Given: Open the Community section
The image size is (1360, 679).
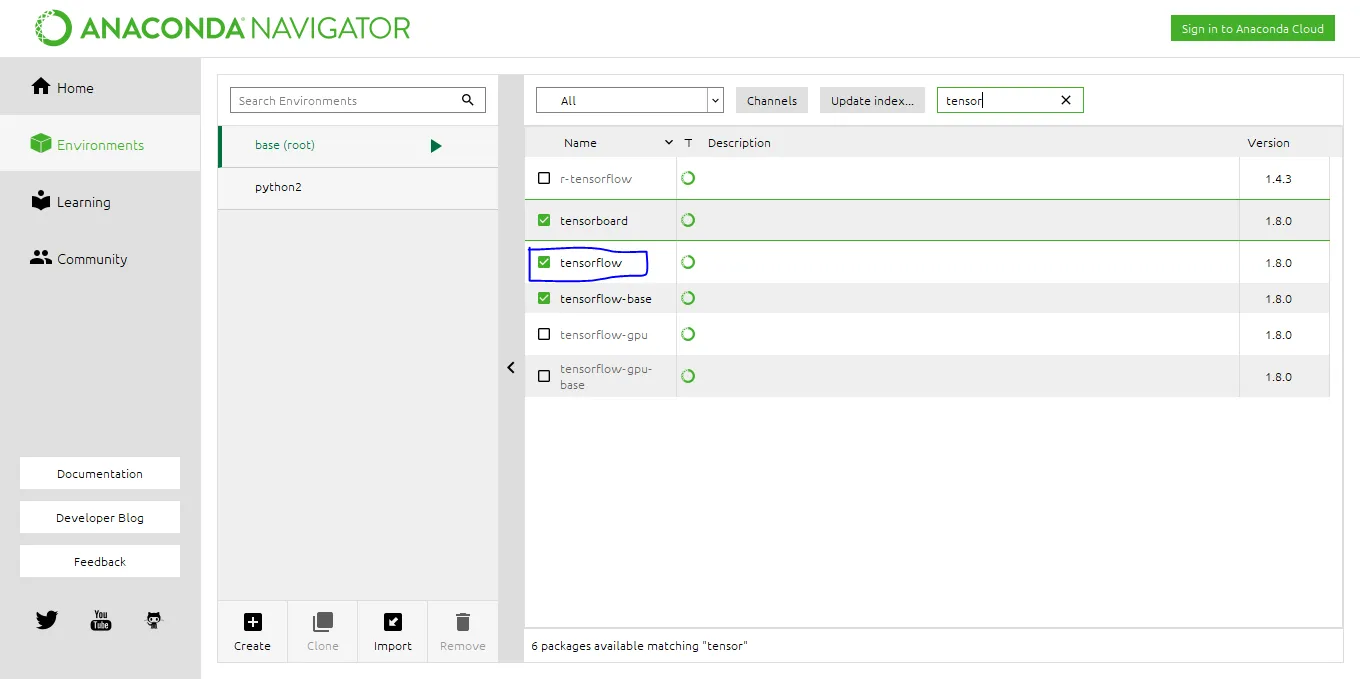Looking at the screenshot, I should pos(100,258).
